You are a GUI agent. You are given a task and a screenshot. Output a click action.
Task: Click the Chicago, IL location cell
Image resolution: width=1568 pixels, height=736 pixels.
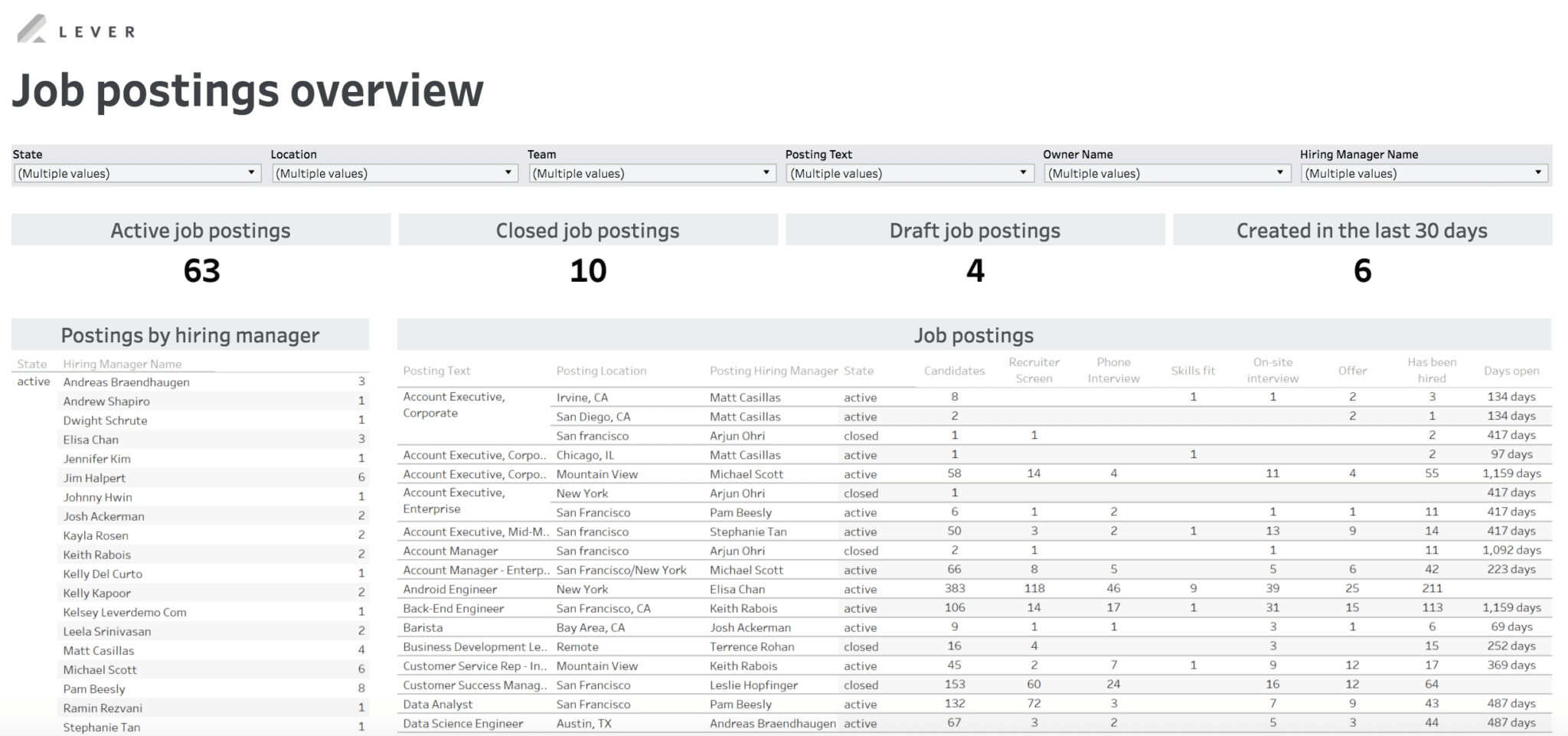(585, 455)
